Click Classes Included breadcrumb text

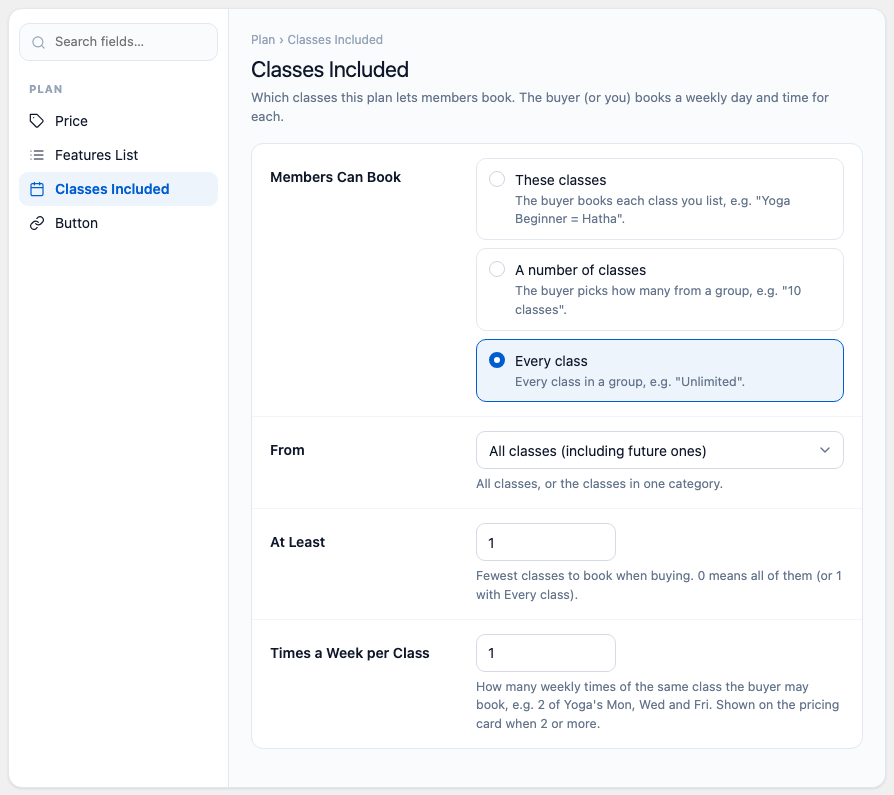tap(335, 40)
